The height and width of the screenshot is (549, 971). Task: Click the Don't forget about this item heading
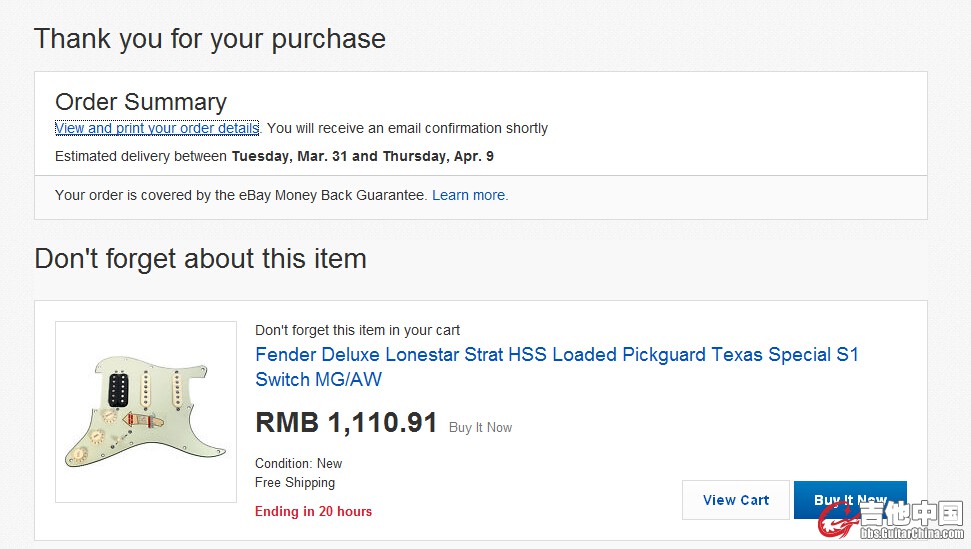coord(200,259)
